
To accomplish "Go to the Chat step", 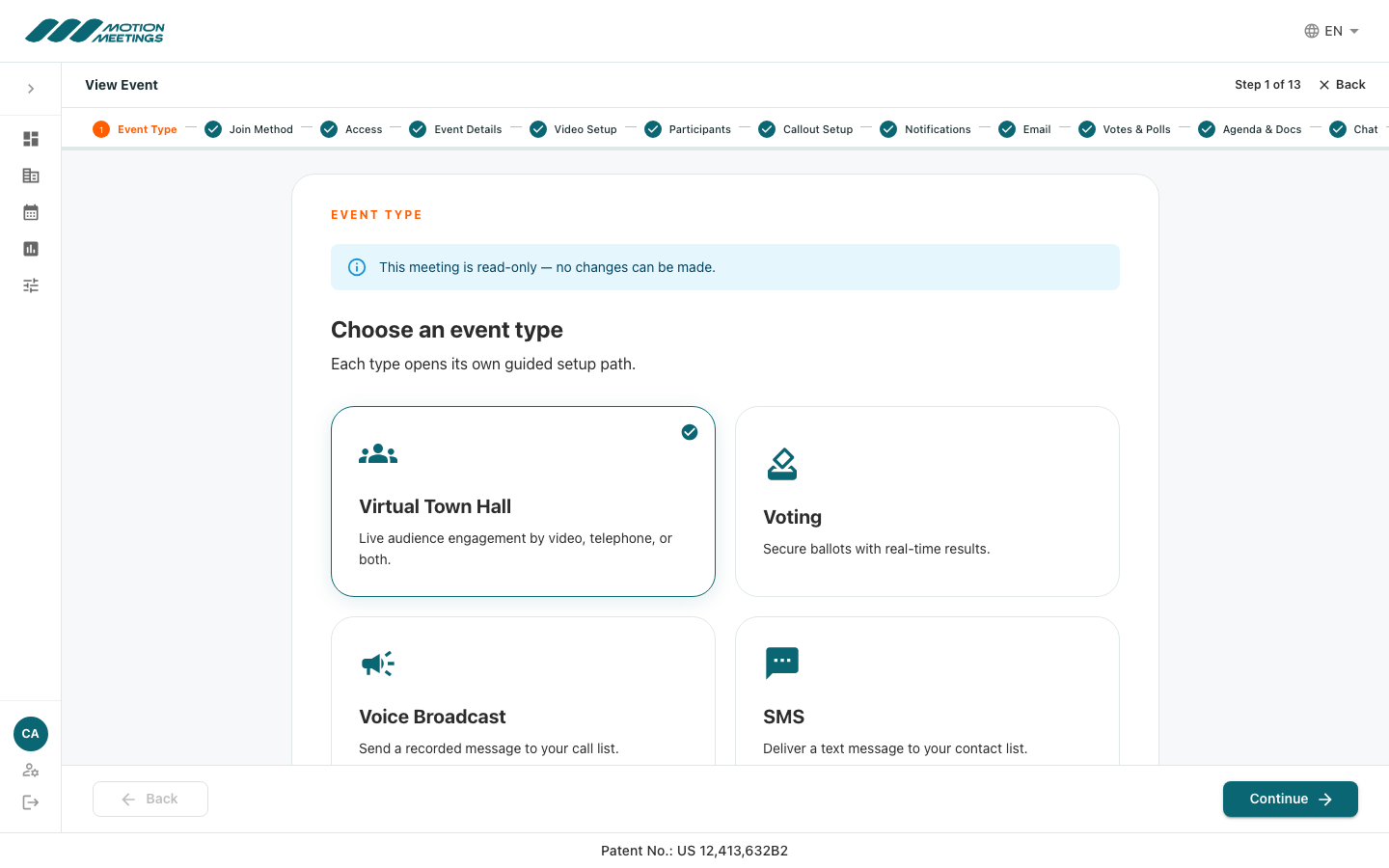I will coord(1353,129).
